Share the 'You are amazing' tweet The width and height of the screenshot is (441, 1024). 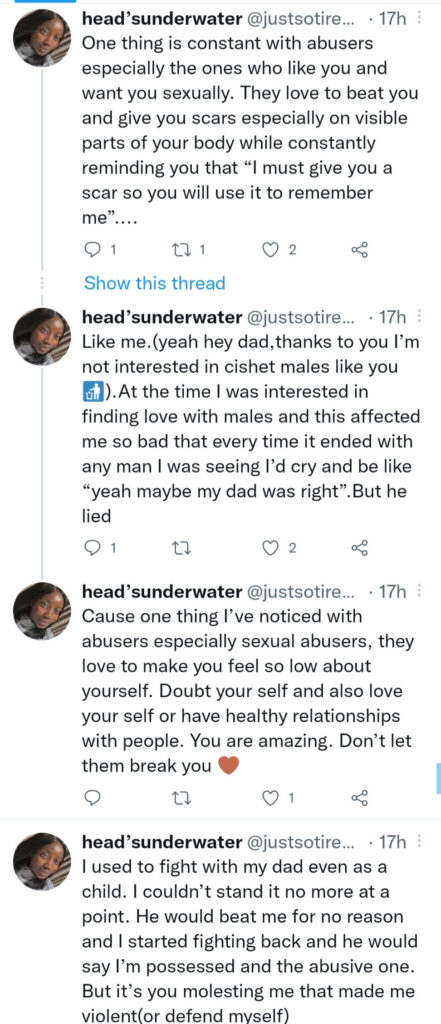tap(360, 797)
